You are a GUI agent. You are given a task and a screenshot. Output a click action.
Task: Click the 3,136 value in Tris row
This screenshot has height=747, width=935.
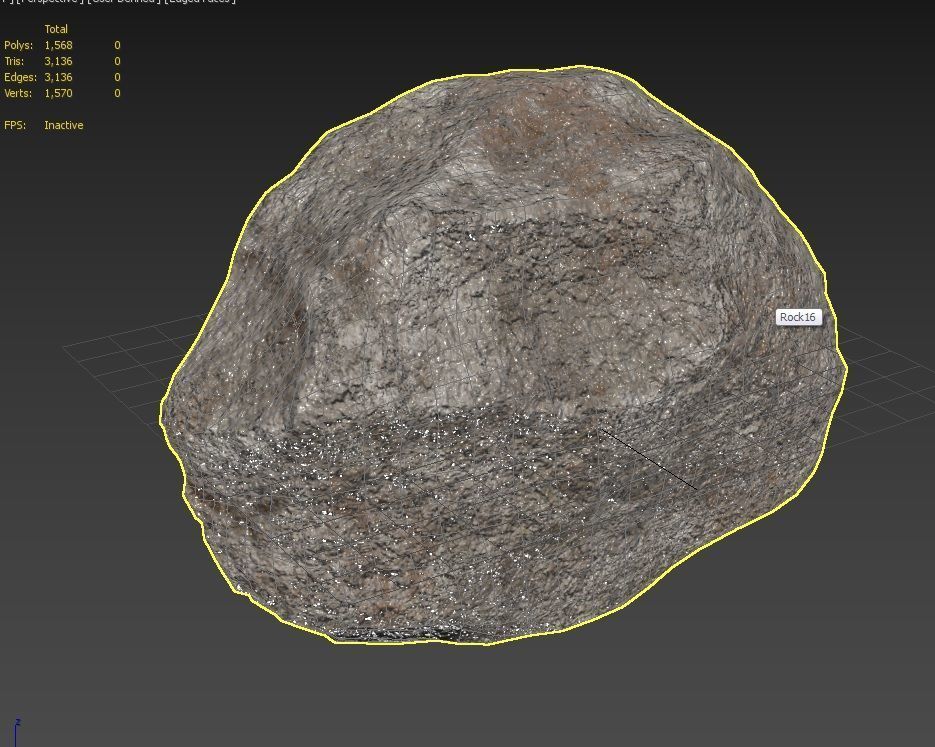click(58, 61)
